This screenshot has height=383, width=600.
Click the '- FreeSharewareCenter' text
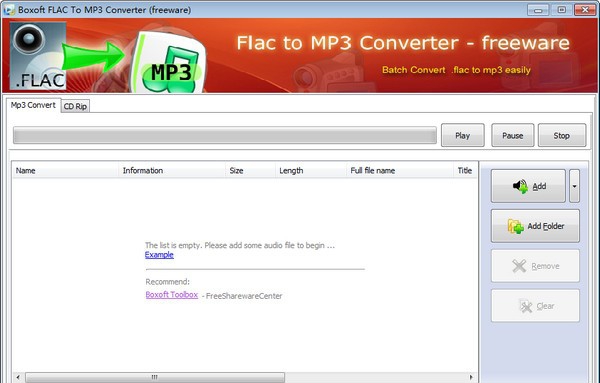(242, 296)
